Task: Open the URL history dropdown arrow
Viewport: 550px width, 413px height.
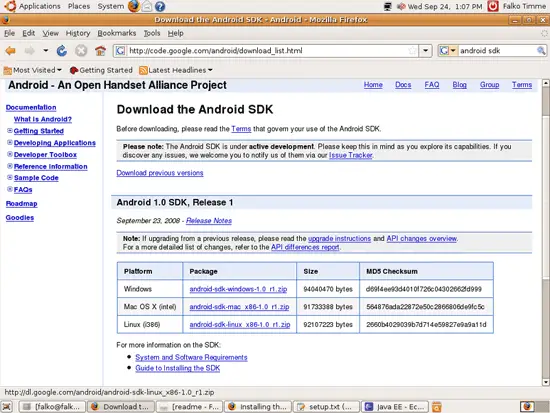Action: [425, 51]
